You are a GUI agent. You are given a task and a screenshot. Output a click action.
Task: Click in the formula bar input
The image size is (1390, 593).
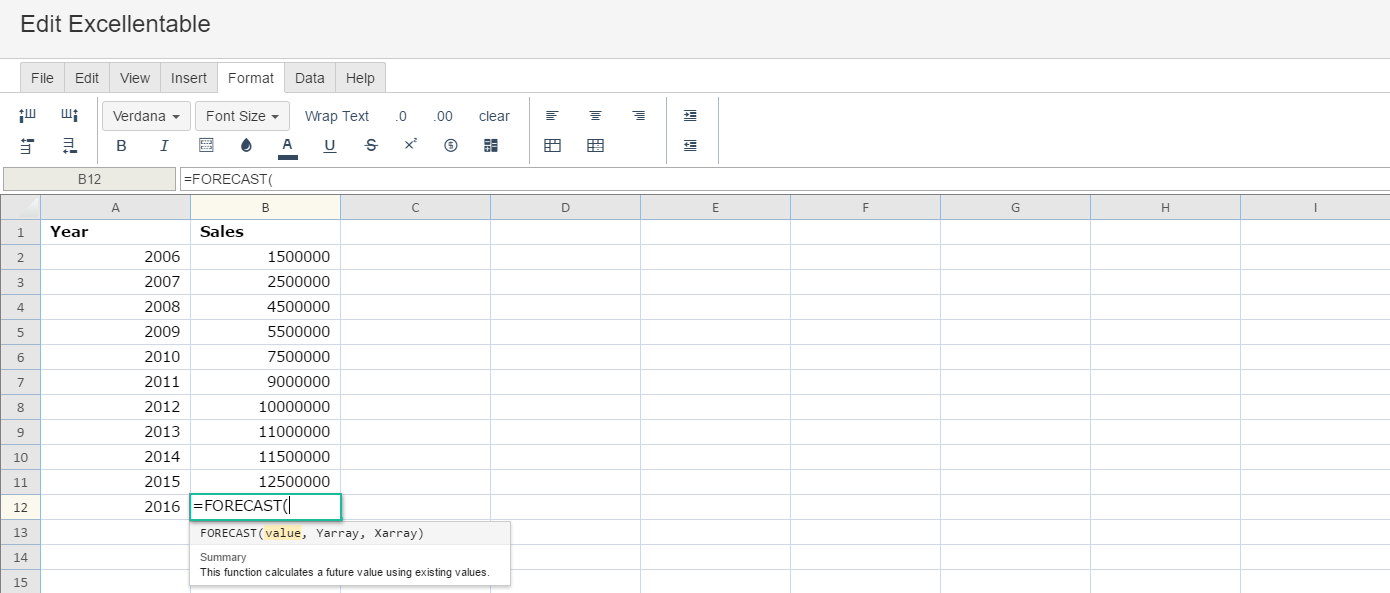coord(780,179)
